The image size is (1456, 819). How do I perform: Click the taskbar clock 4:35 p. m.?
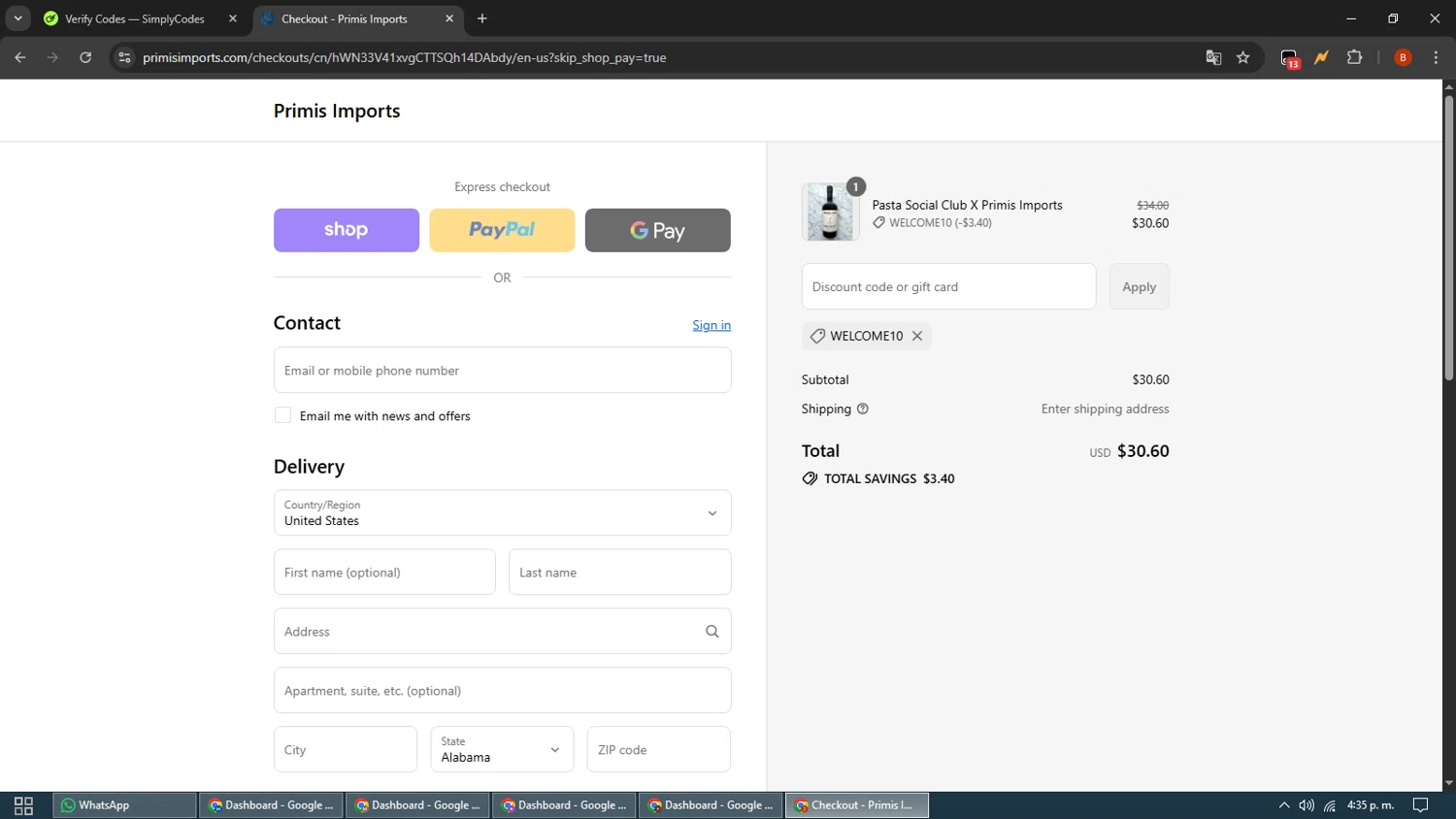pos(1371,805)
